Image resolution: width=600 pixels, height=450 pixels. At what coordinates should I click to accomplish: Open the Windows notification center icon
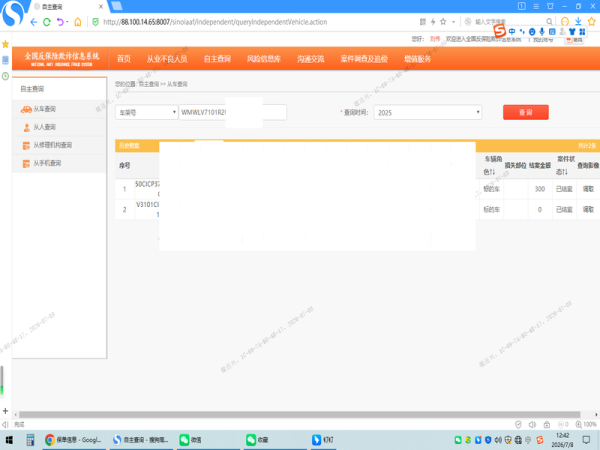click(586, 440)
